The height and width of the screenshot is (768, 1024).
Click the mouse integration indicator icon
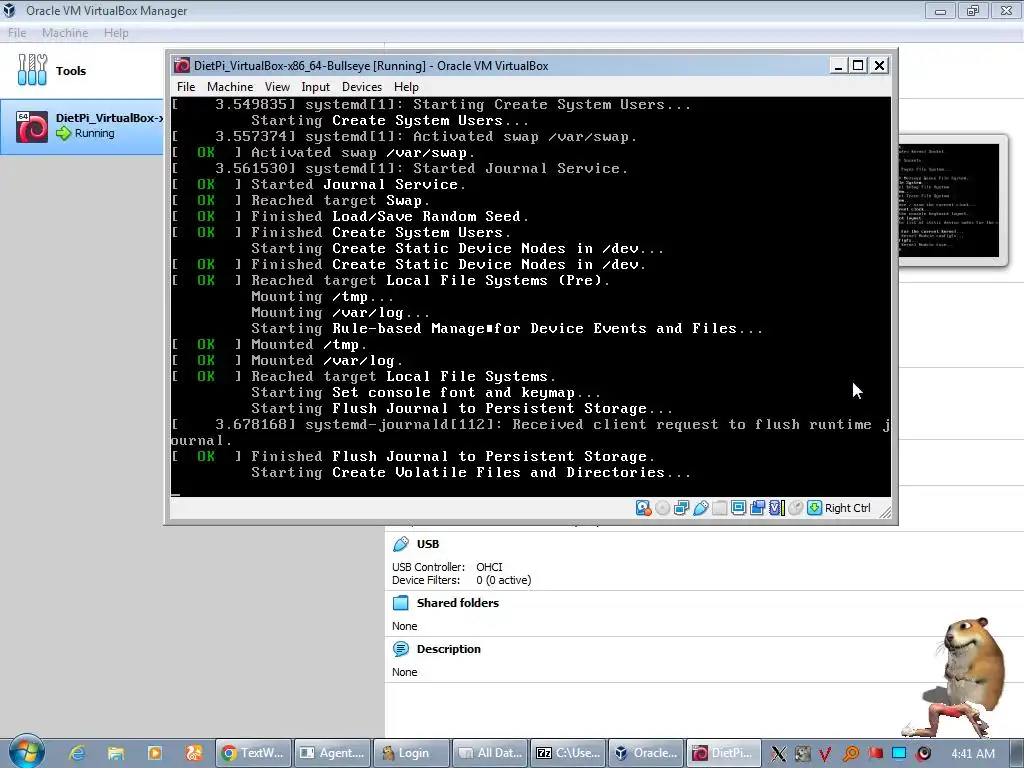795,508
